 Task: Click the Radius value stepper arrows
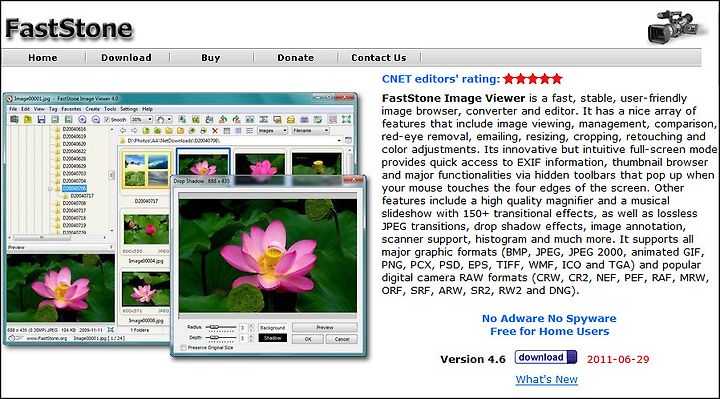251,328
